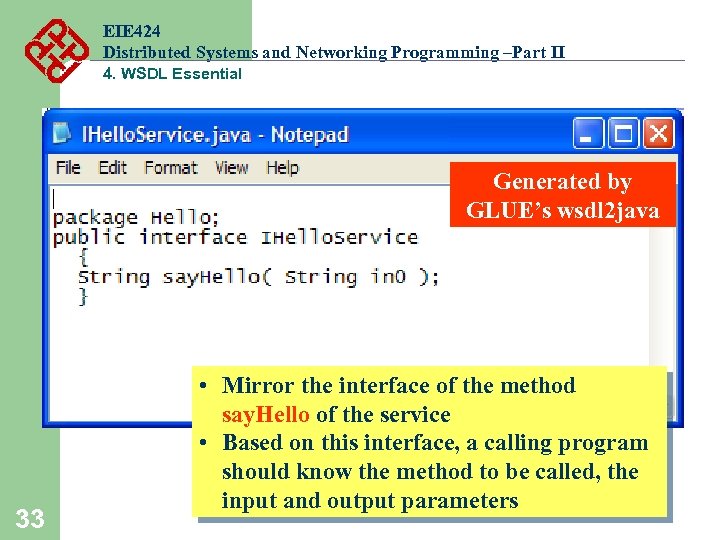
Task: Open the File menu in Notepad
Action: [68, 168]
